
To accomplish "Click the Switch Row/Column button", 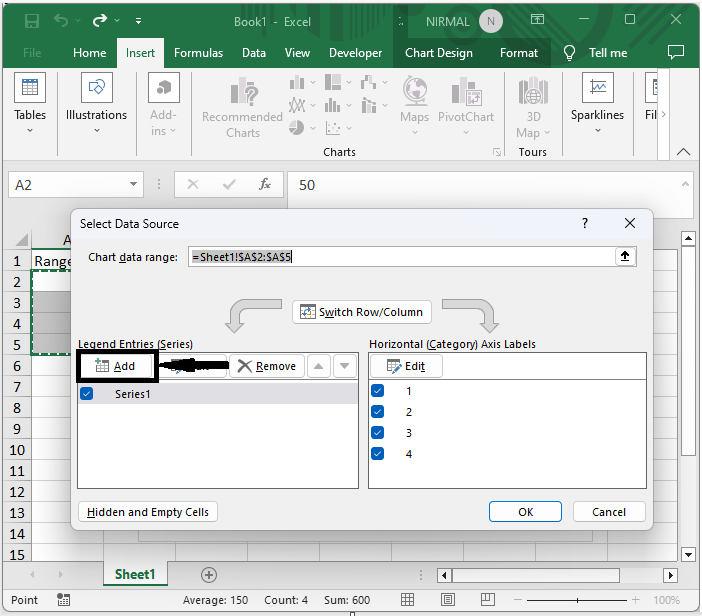I will pyautogui.click(x=362, y=312).
